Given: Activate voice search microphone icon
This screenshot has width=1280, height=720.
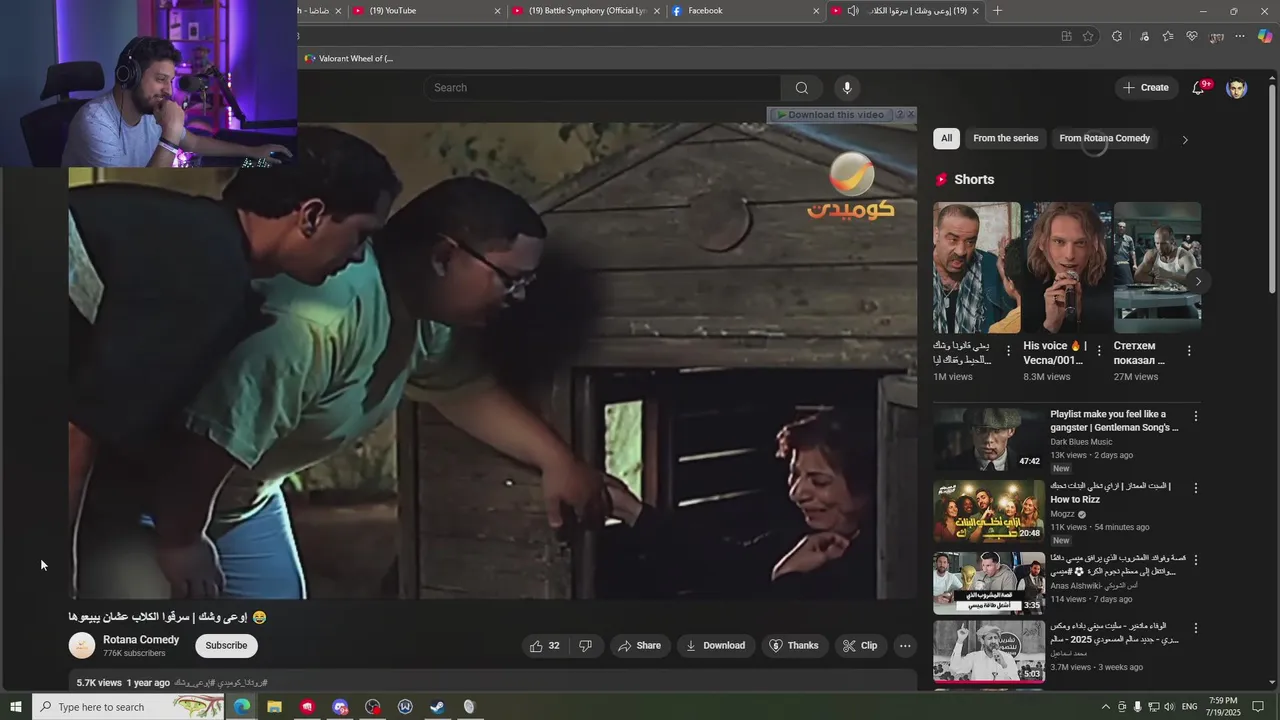Looking at the screenshot, I should 847,88.
